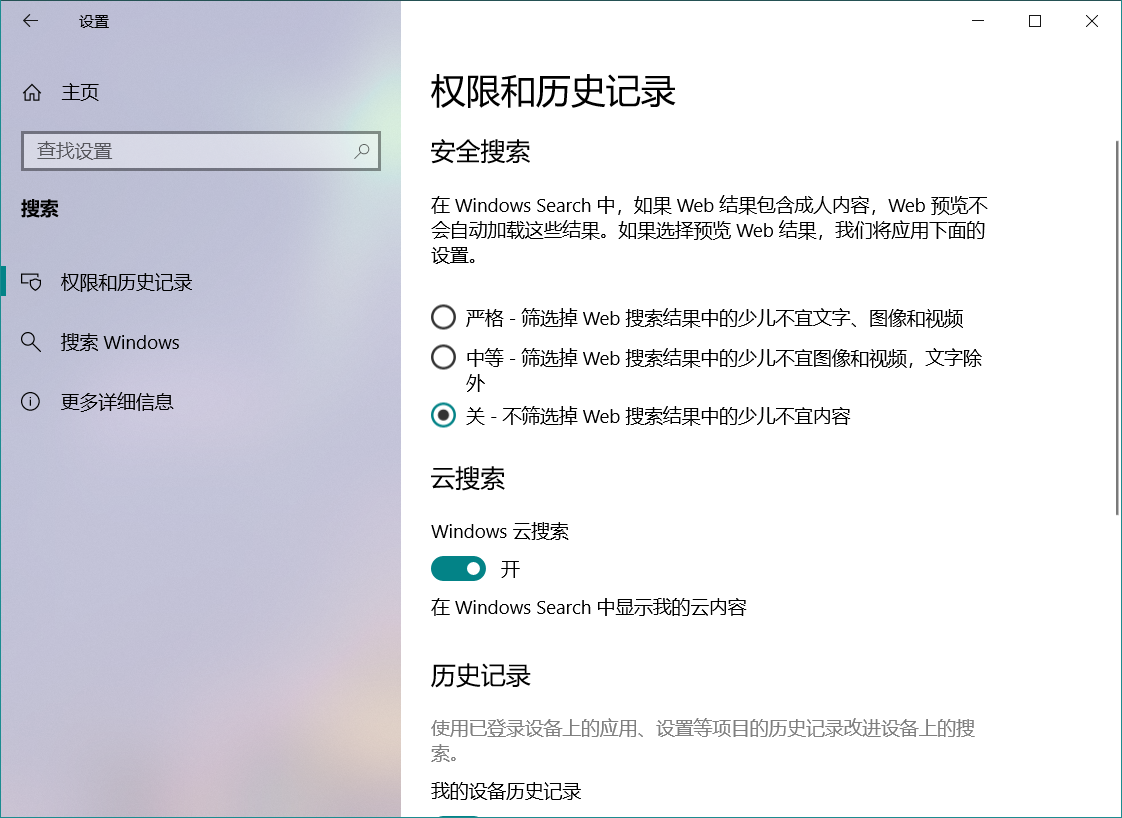Open the 主页 home icon
This screenshot has height=818, width=1122.
tap(31, 92)
